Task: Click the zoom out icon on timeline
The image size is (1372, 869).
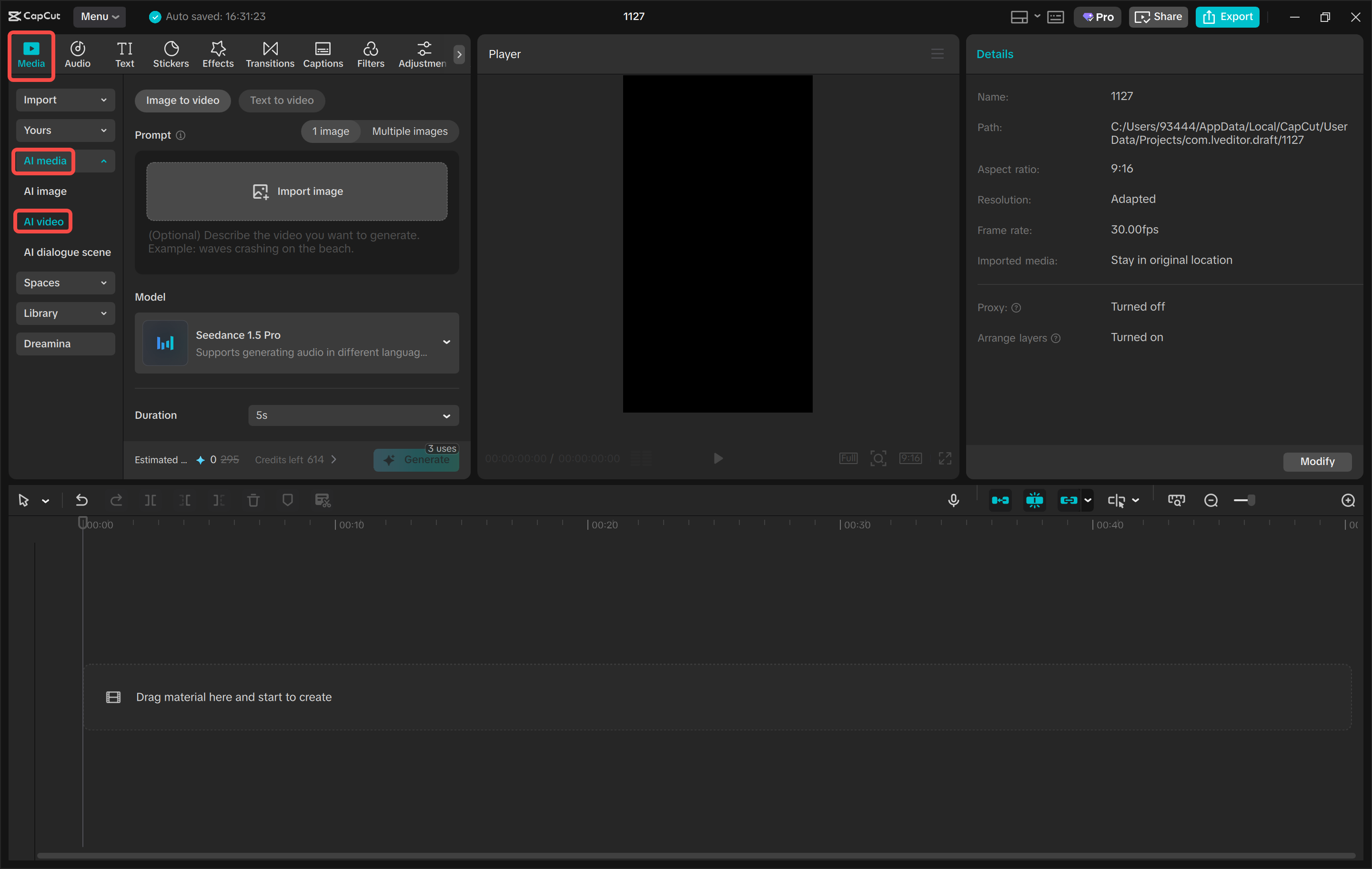Action: (x=1211, y=500)
